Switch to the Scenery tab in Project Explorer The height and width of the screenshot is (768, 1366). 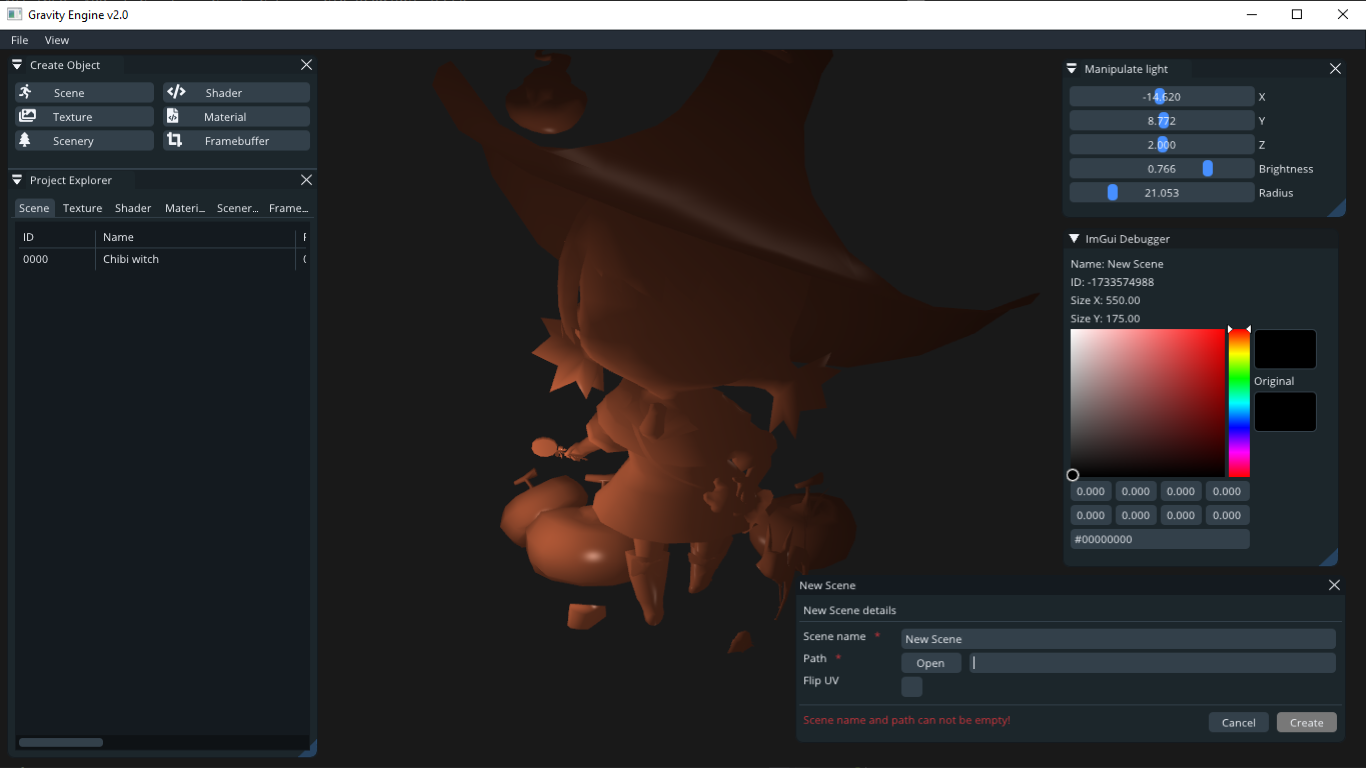238,208
